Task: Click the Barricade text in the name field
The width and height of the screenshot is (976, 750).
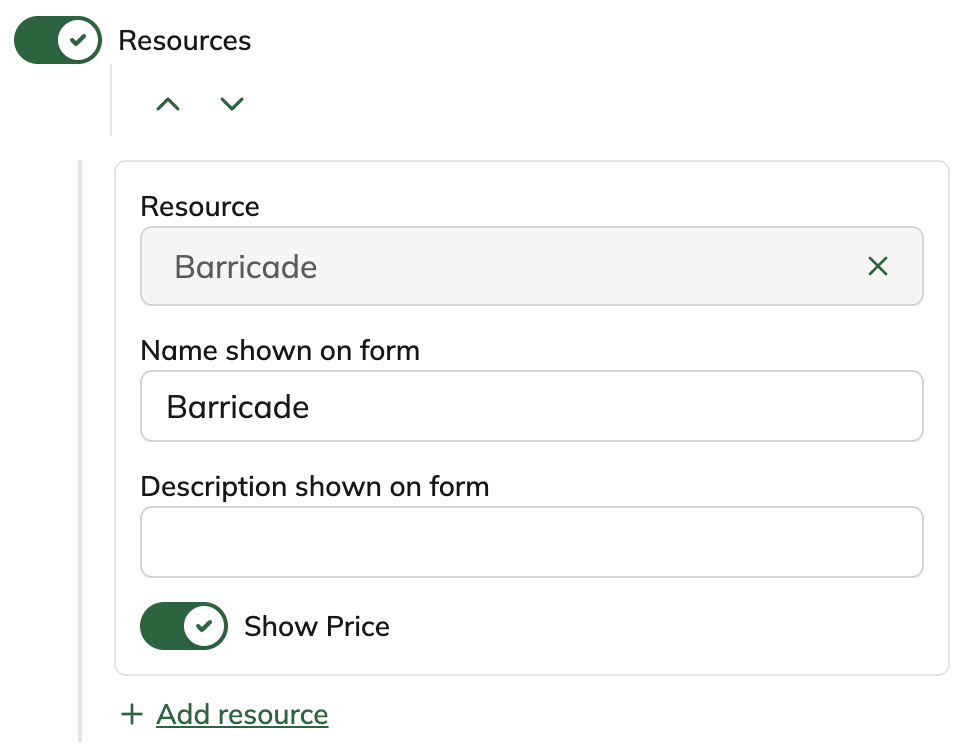Action: 238,407
